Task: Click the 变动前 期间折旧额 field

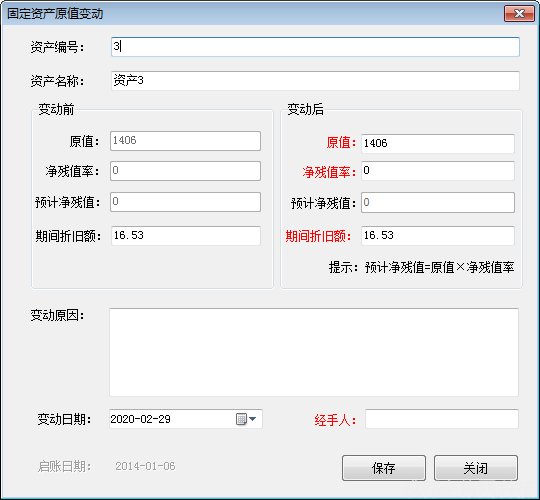Action: pyautogui.click(x=185, y=236)
